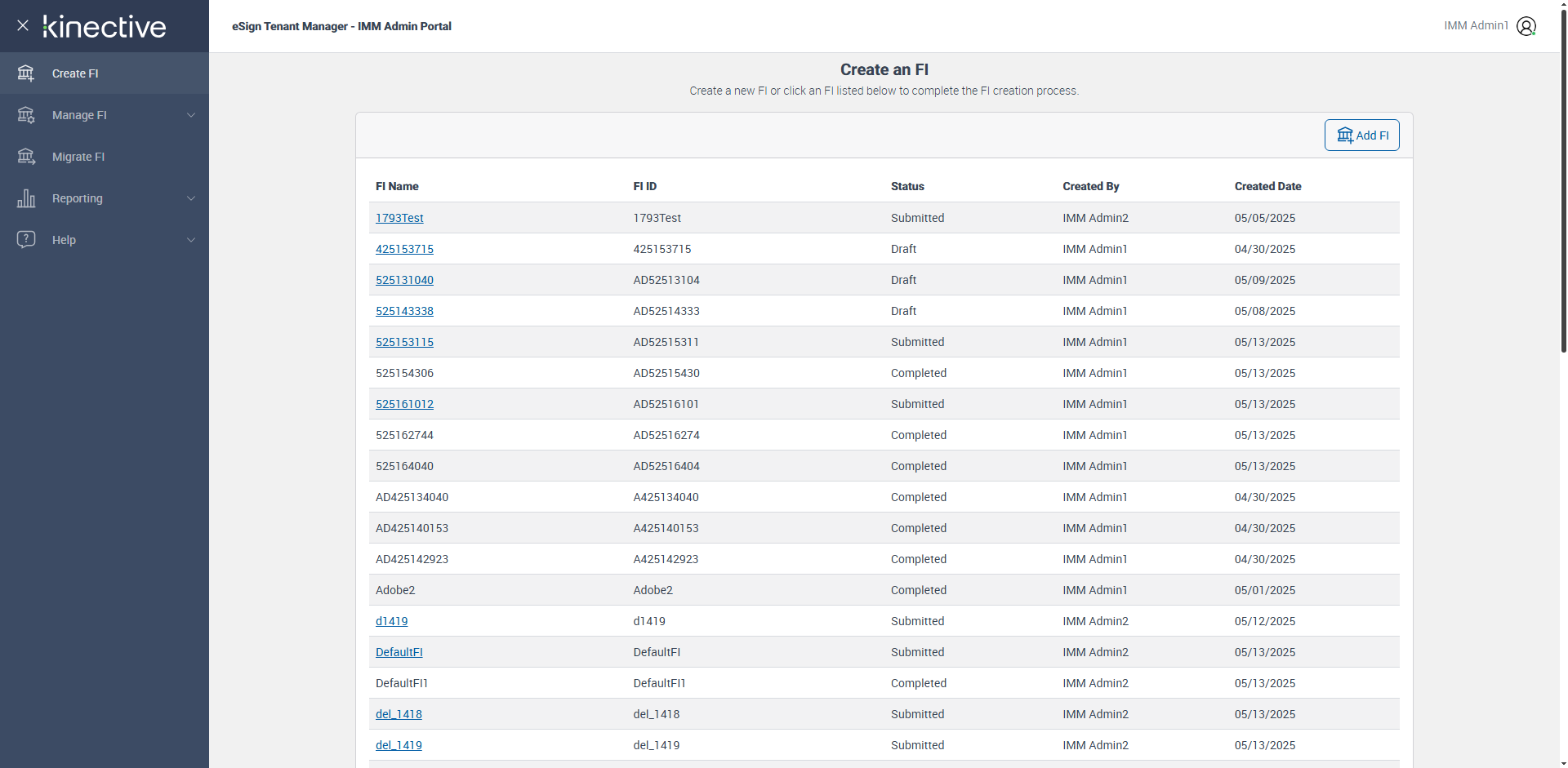Select the Migrate FI menu item
The height and width of the screenshot is (768, 1568).
(78, 157)
